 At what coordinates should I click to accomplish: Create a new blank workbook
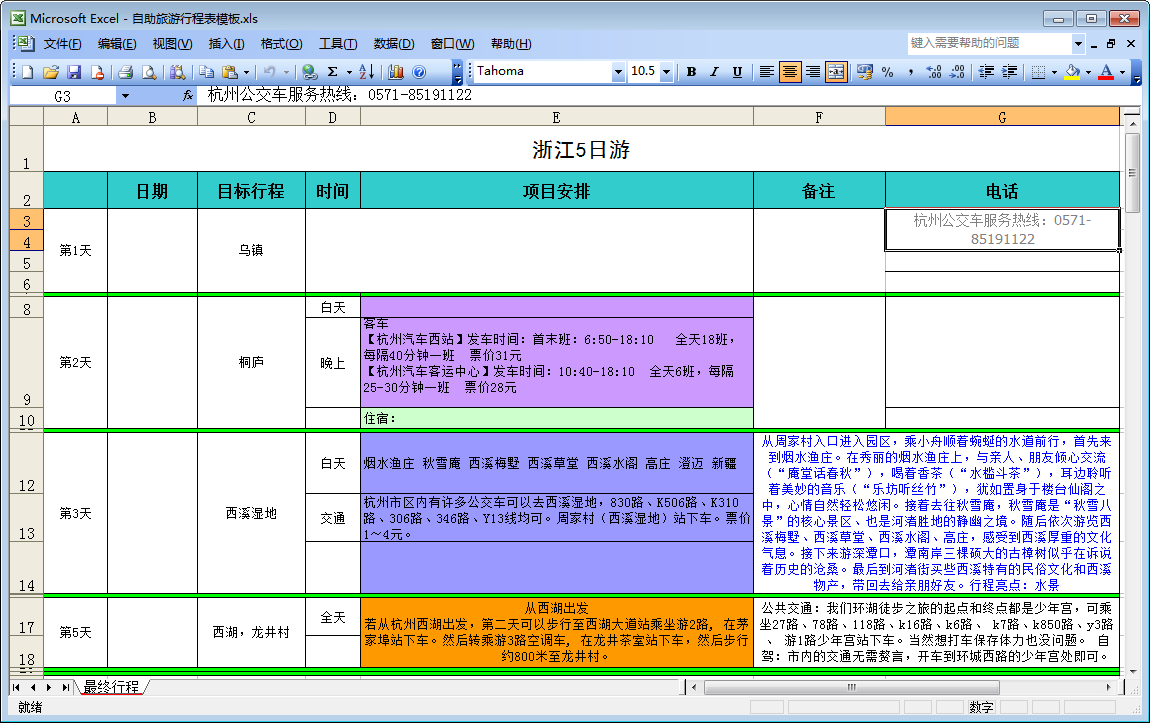pos(28,72)
